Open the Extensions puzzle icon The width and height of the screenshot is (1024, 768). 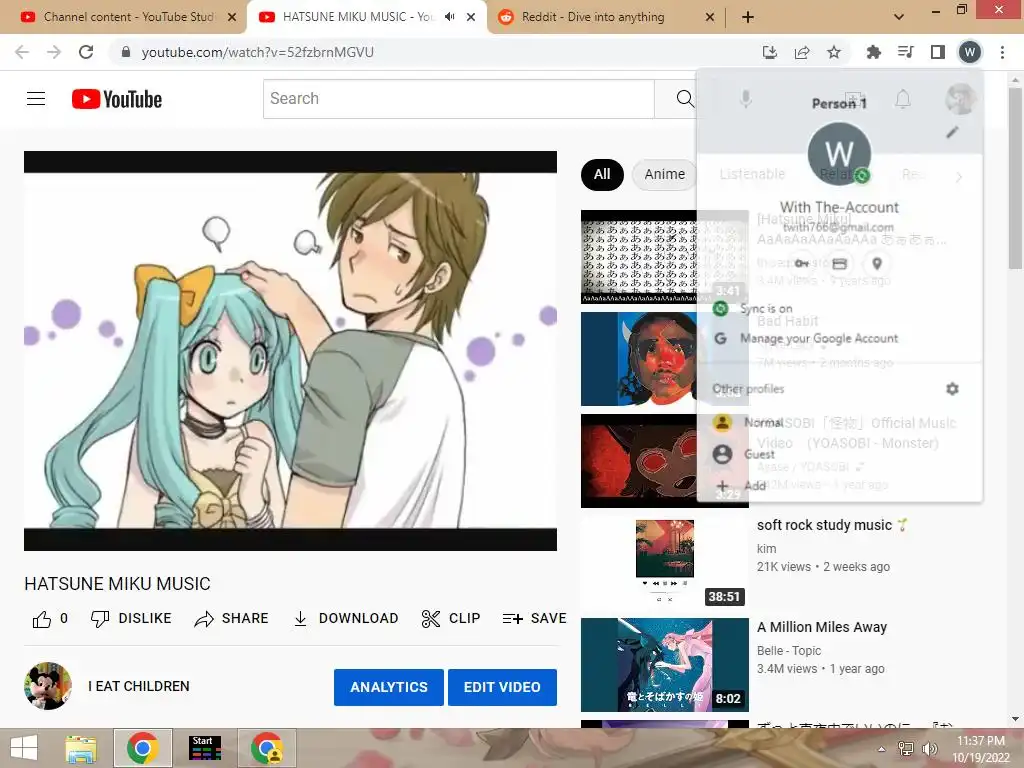873,52
